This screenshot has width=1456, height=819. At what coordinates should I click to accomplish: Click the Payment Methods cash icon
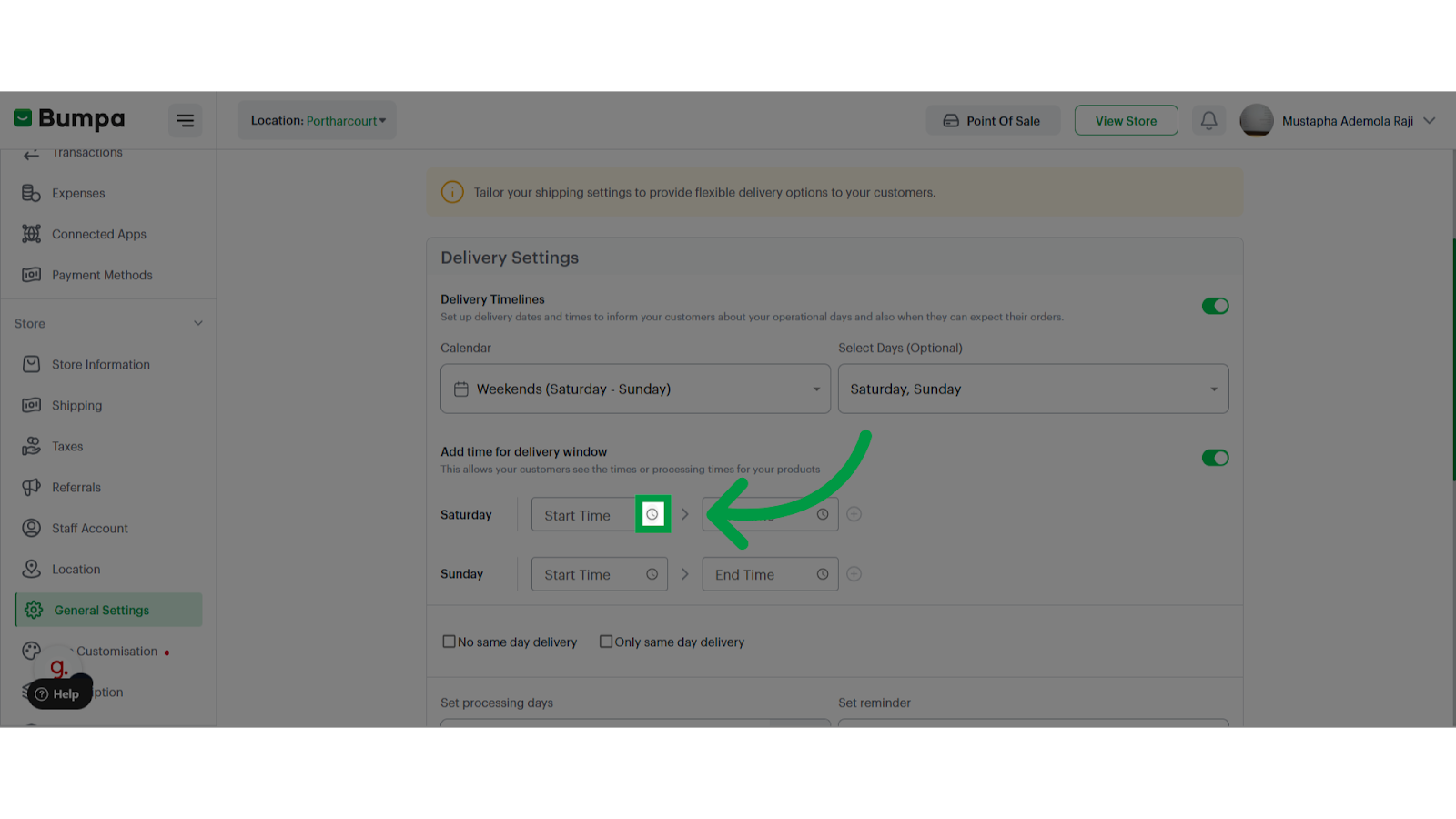pos(32,275)
